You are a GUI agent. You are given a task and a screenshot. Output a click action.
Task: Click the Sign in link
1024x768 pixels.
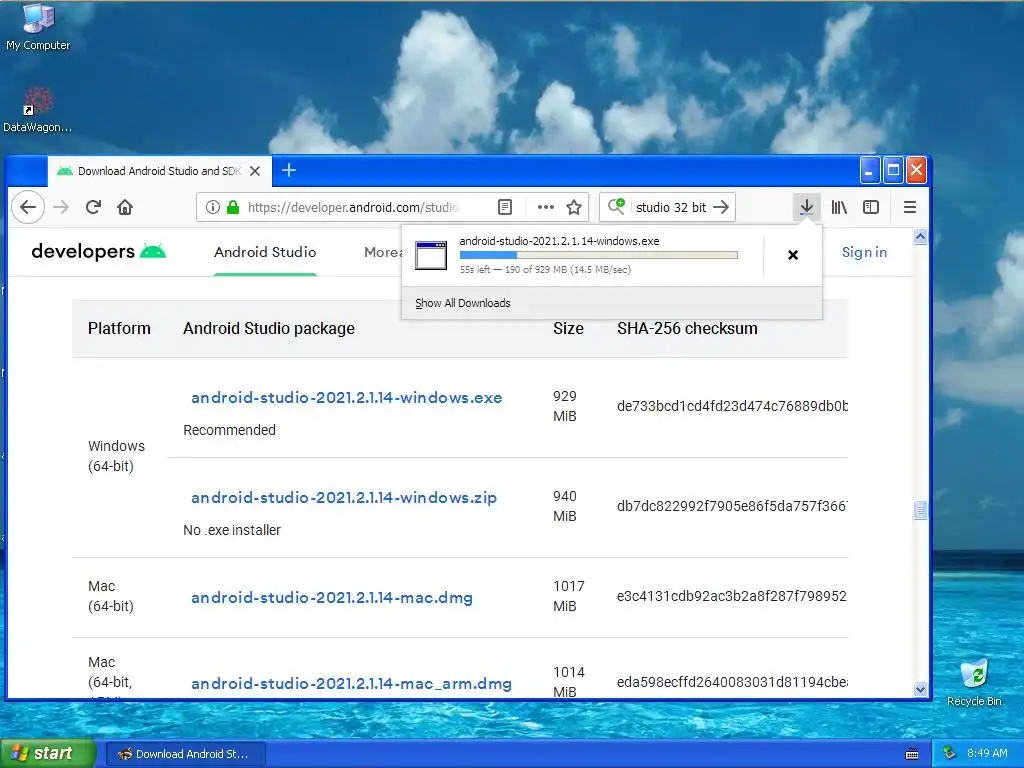[864, 252]
